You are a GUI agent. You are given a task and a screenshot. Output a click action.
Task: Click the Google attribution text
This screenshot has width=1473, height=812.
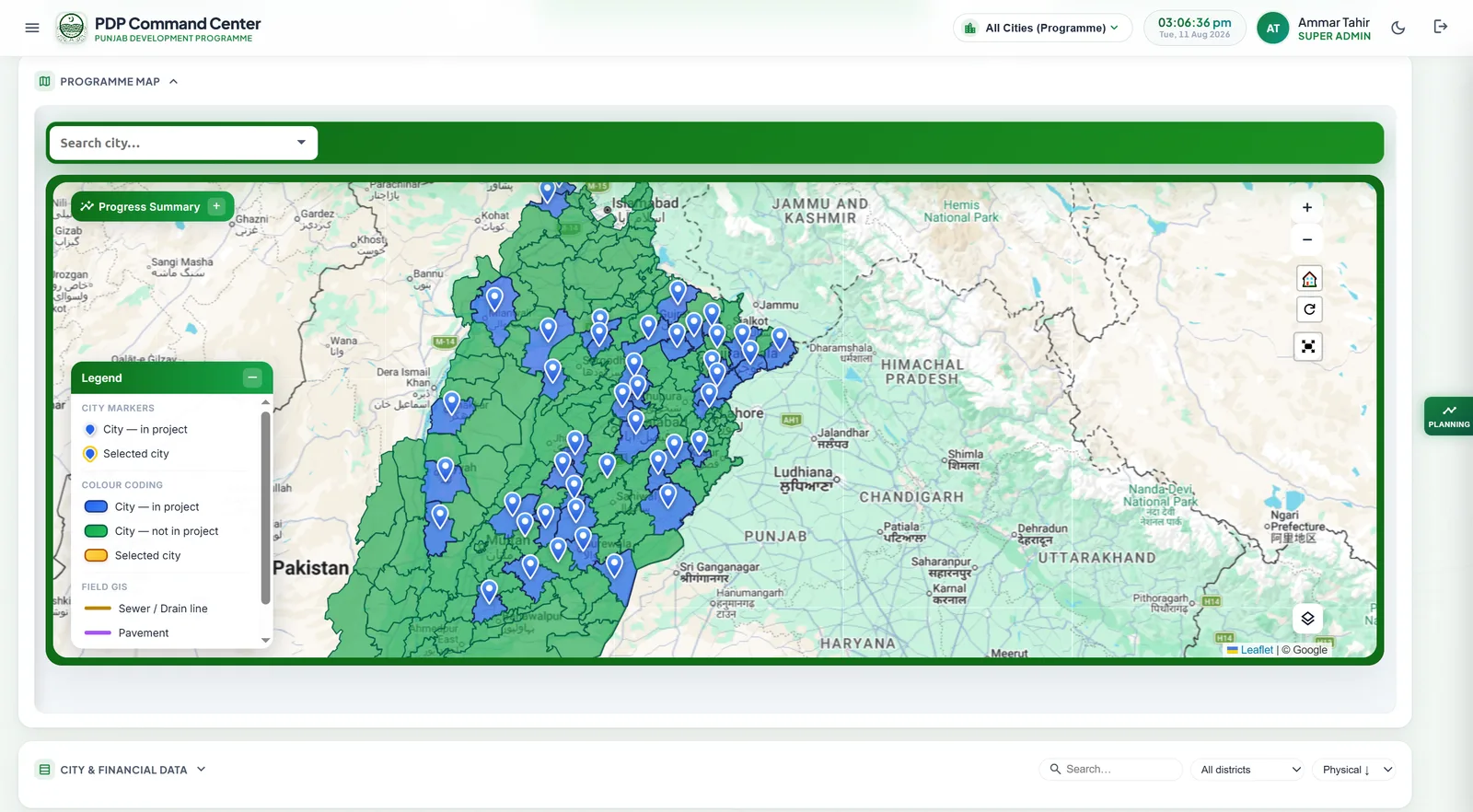[1305, 650]
